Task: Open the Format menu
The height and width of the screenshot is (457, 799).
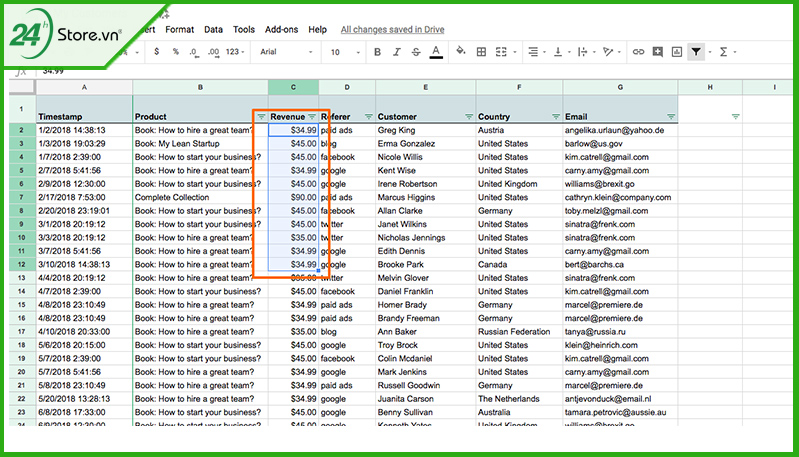Action: 179,30
